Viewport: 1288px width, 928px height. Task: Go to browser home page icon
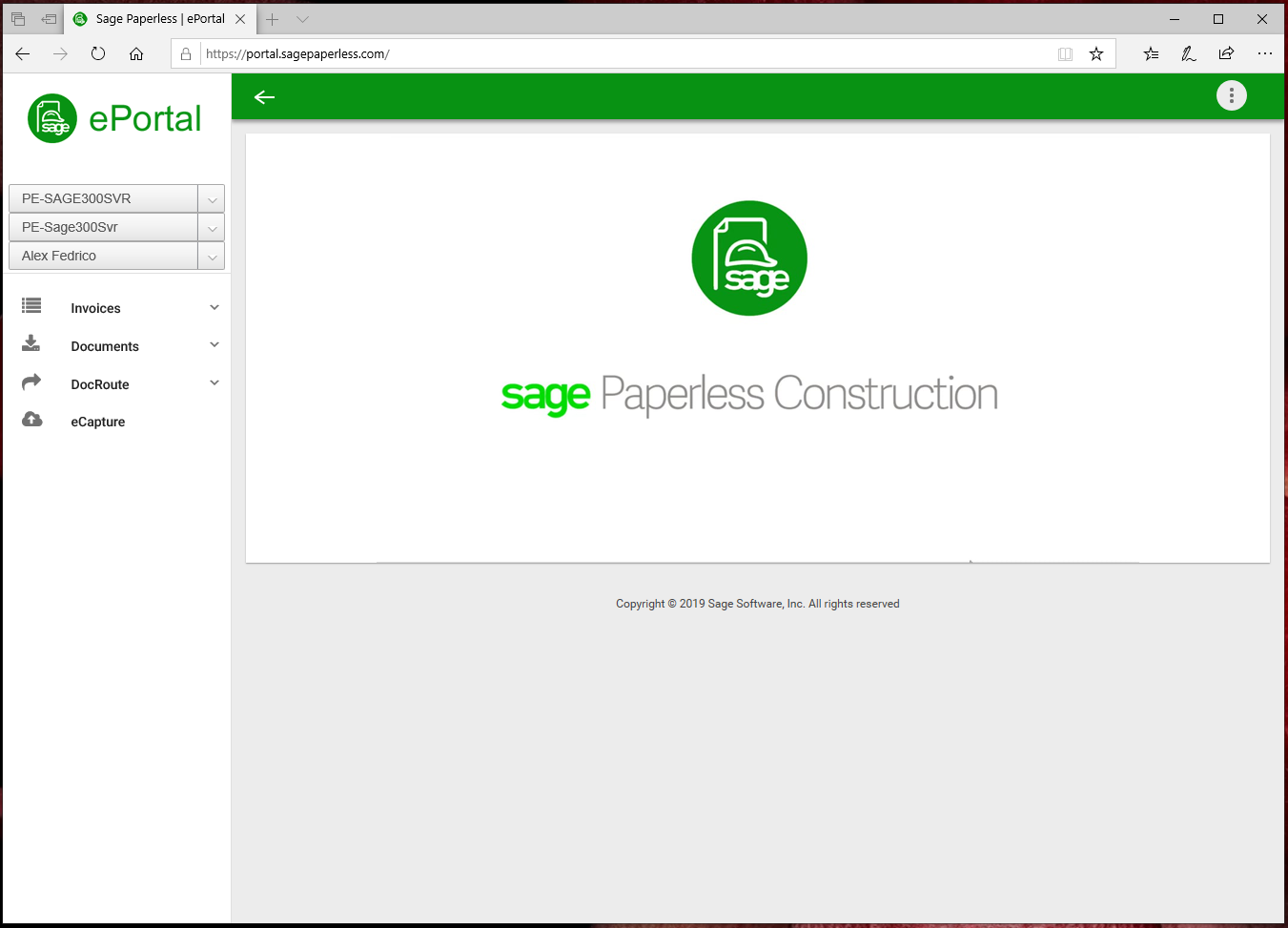[136, 53]
